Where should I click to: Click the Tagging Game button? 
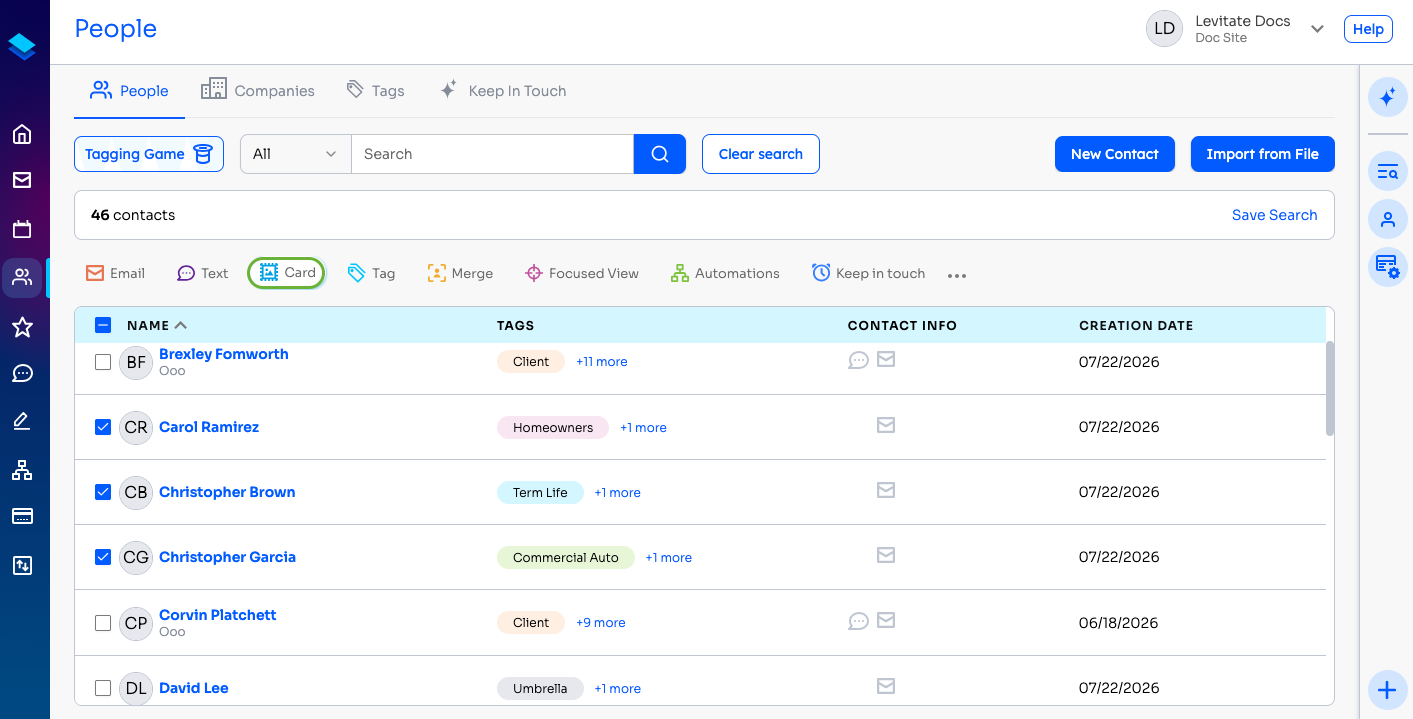point(149,154)
